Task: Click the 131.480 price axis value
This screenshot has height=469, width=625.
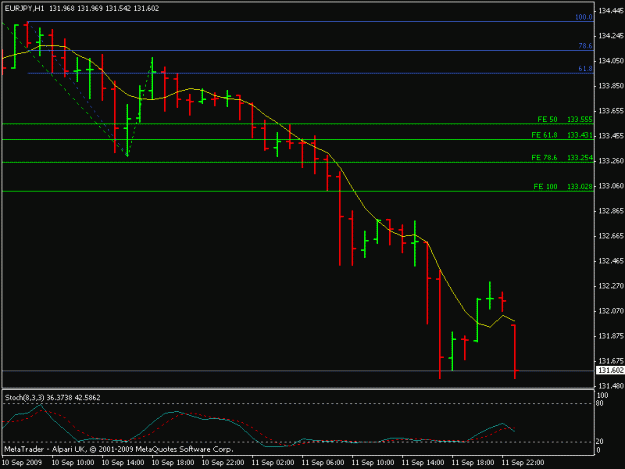Action: 611,386
